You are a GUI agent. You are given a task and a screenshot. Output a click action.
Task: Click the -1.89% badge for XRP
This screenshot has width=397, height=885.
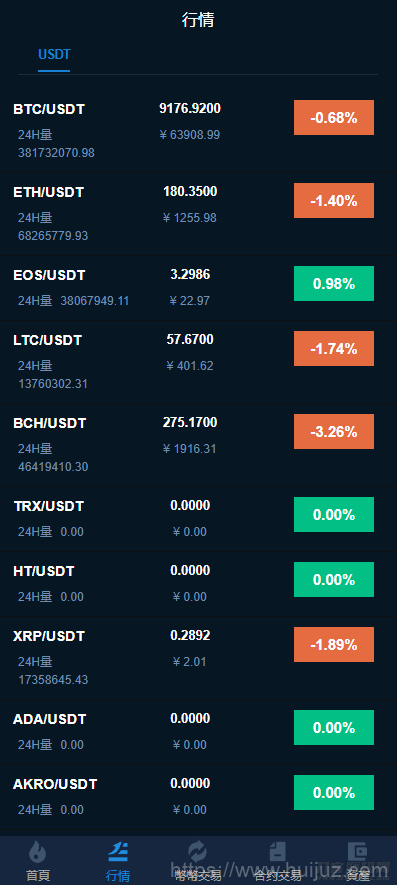(334, 644)
